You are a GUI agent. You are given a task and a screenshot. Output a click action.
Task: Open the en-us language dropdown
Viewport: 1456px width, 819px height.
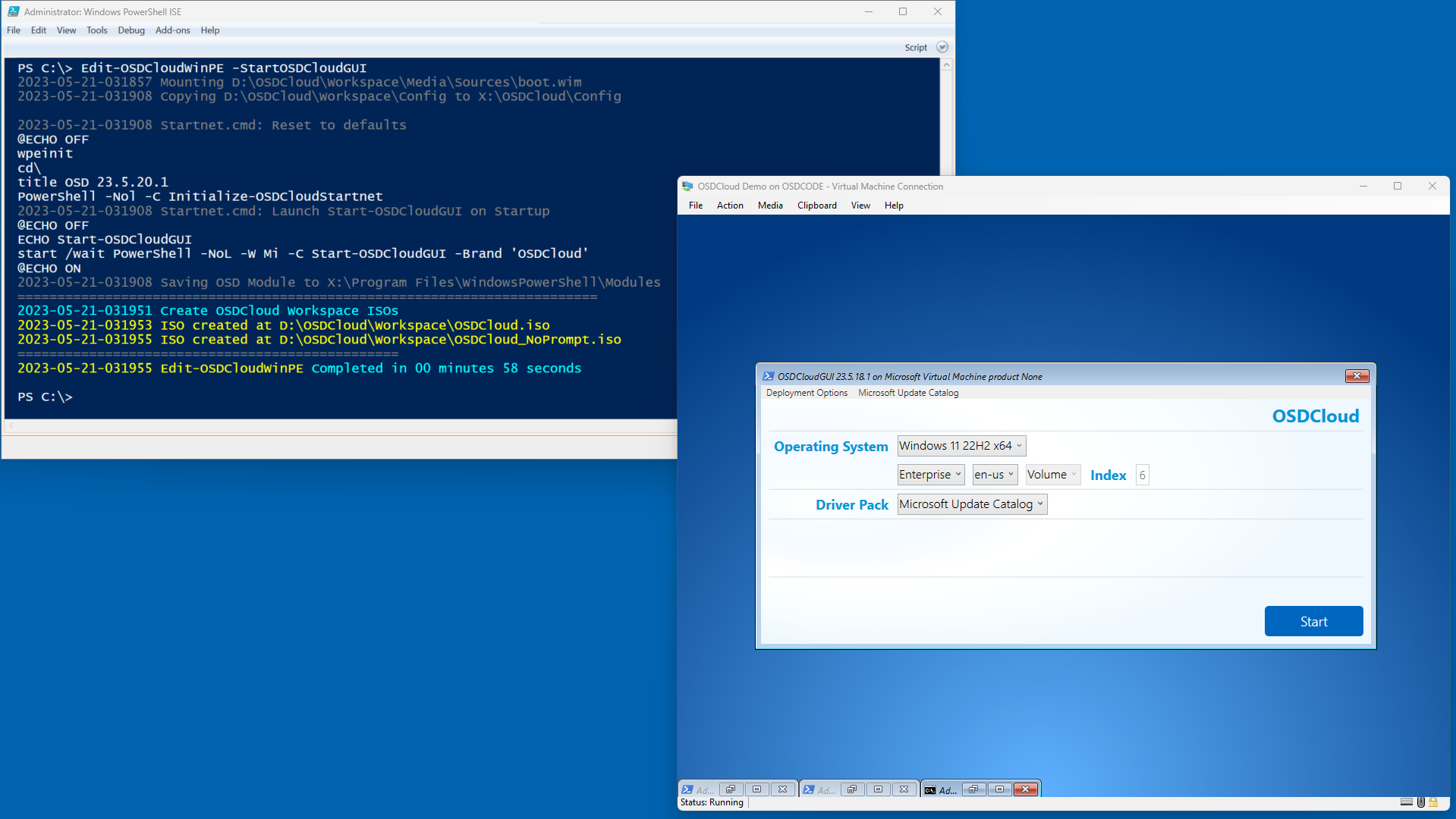coord(994,475)
